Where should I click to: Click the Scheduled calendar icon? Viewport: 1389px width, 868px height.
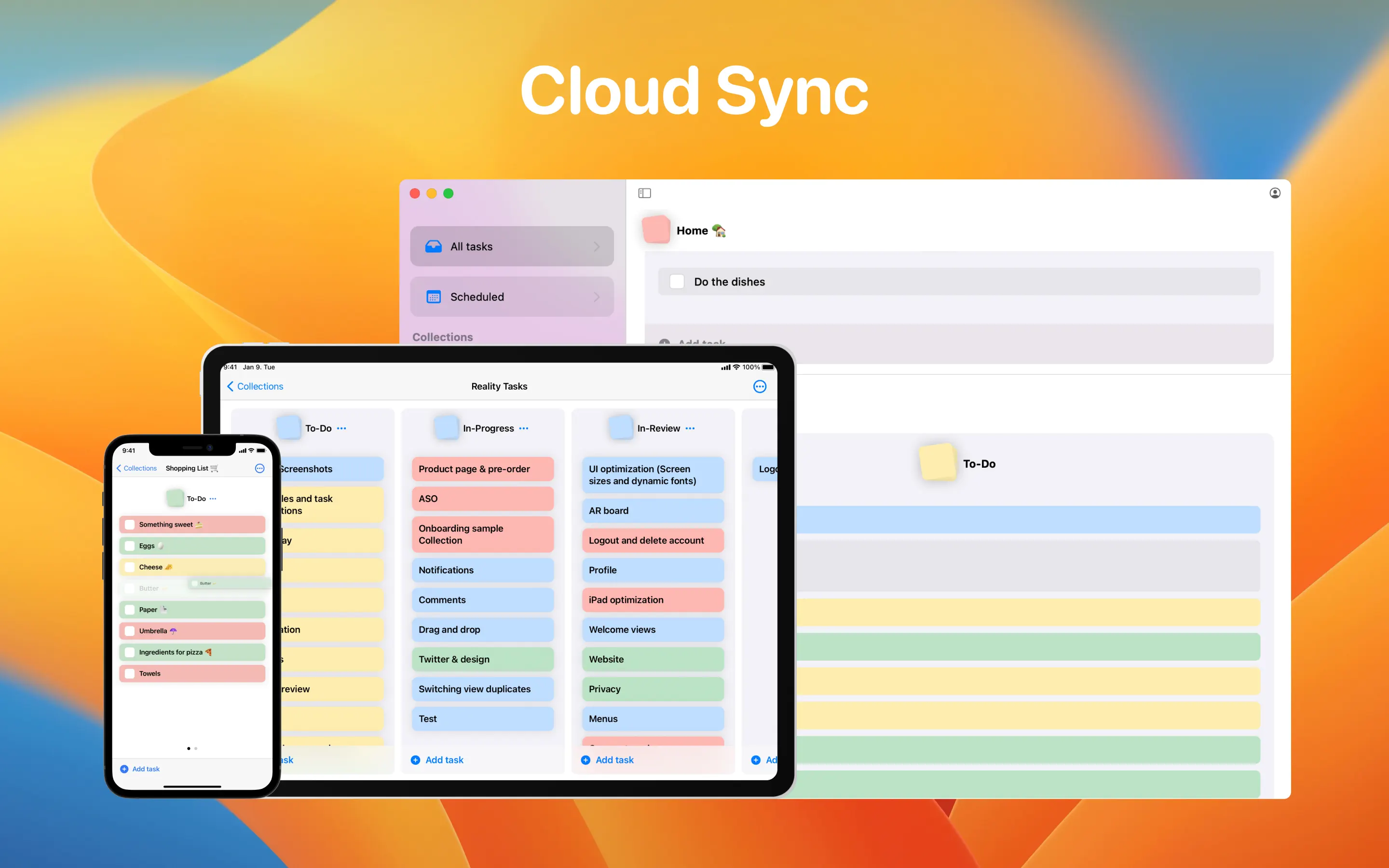coord(434,297)
